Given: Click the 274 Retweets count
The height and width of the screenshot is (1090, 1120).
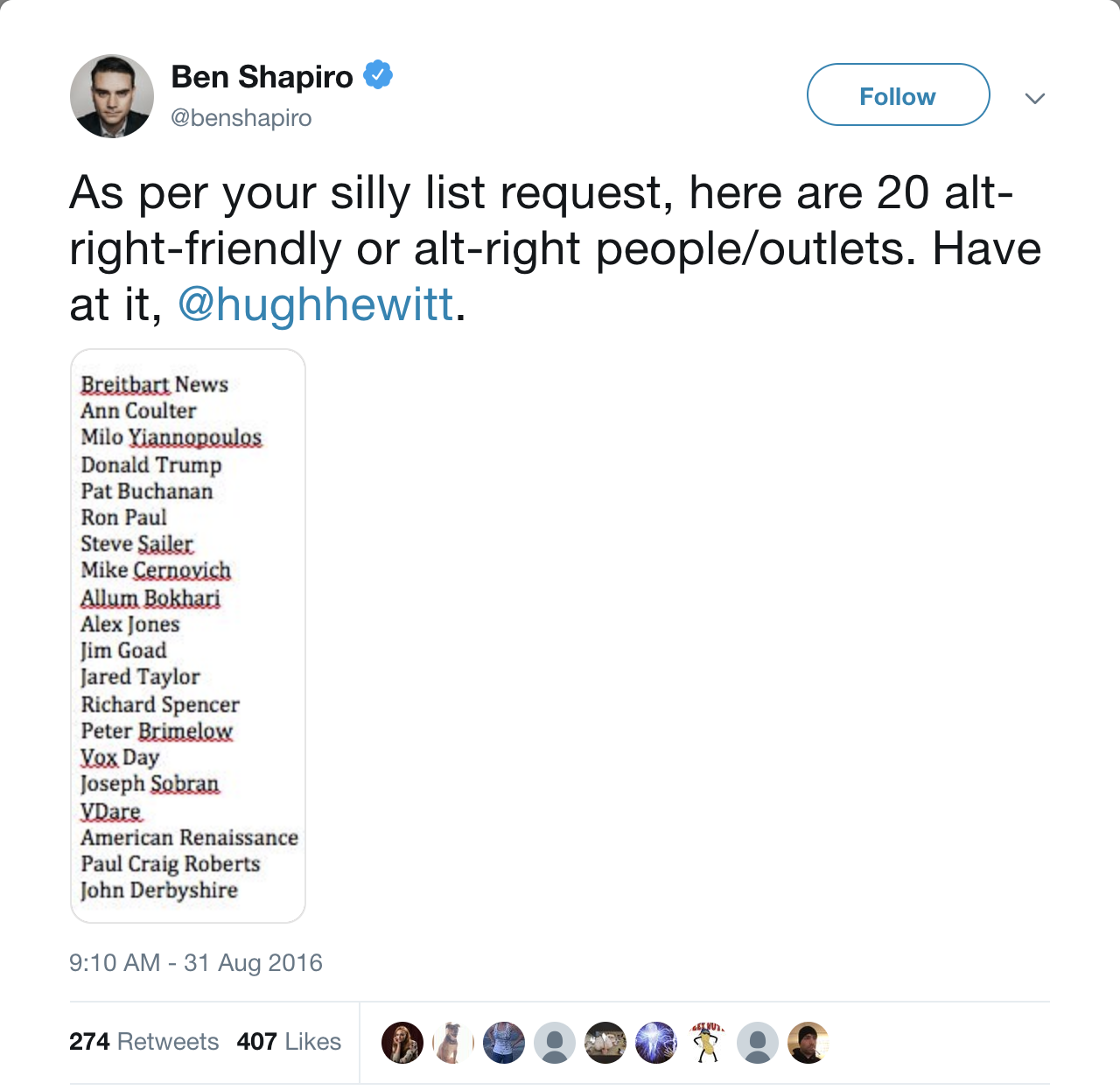Looking at the screenshot, I should [x=143, y=1041].
